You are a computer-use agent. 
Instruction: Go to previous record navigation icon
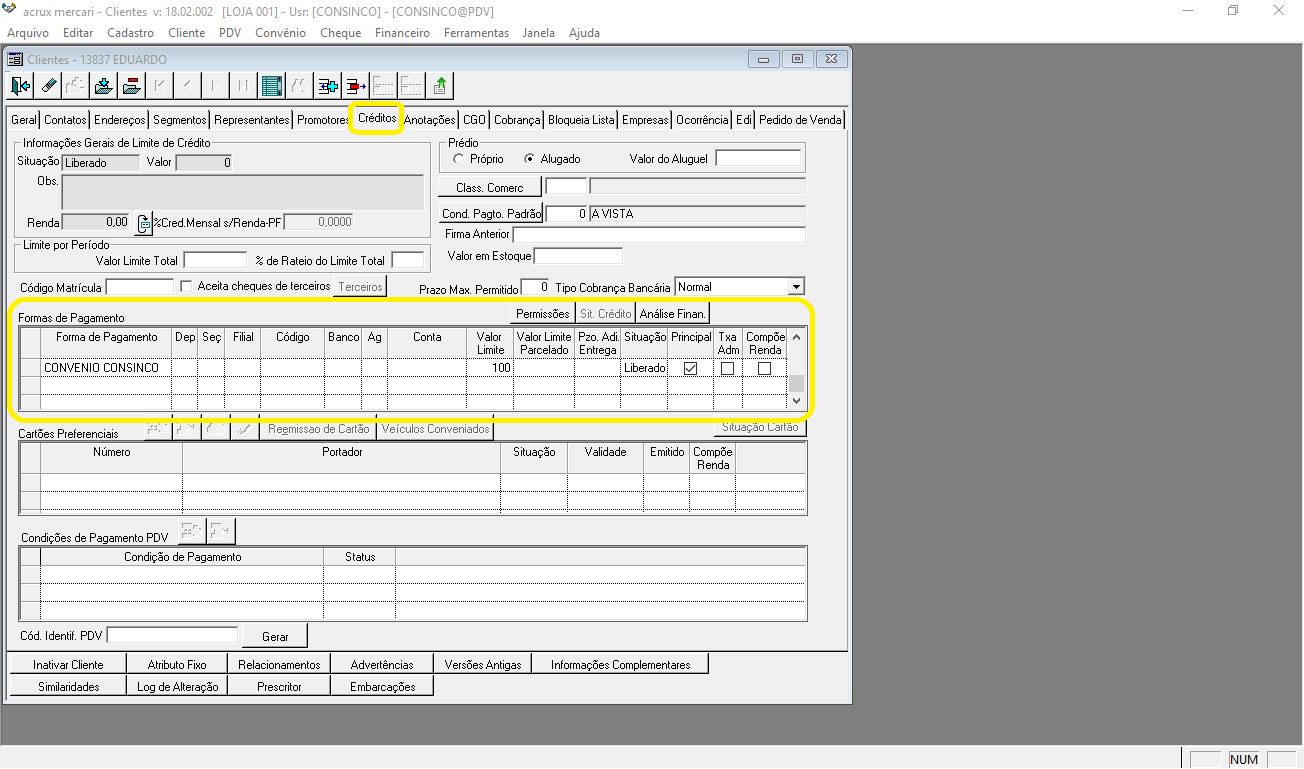click(x=187, y=86)
